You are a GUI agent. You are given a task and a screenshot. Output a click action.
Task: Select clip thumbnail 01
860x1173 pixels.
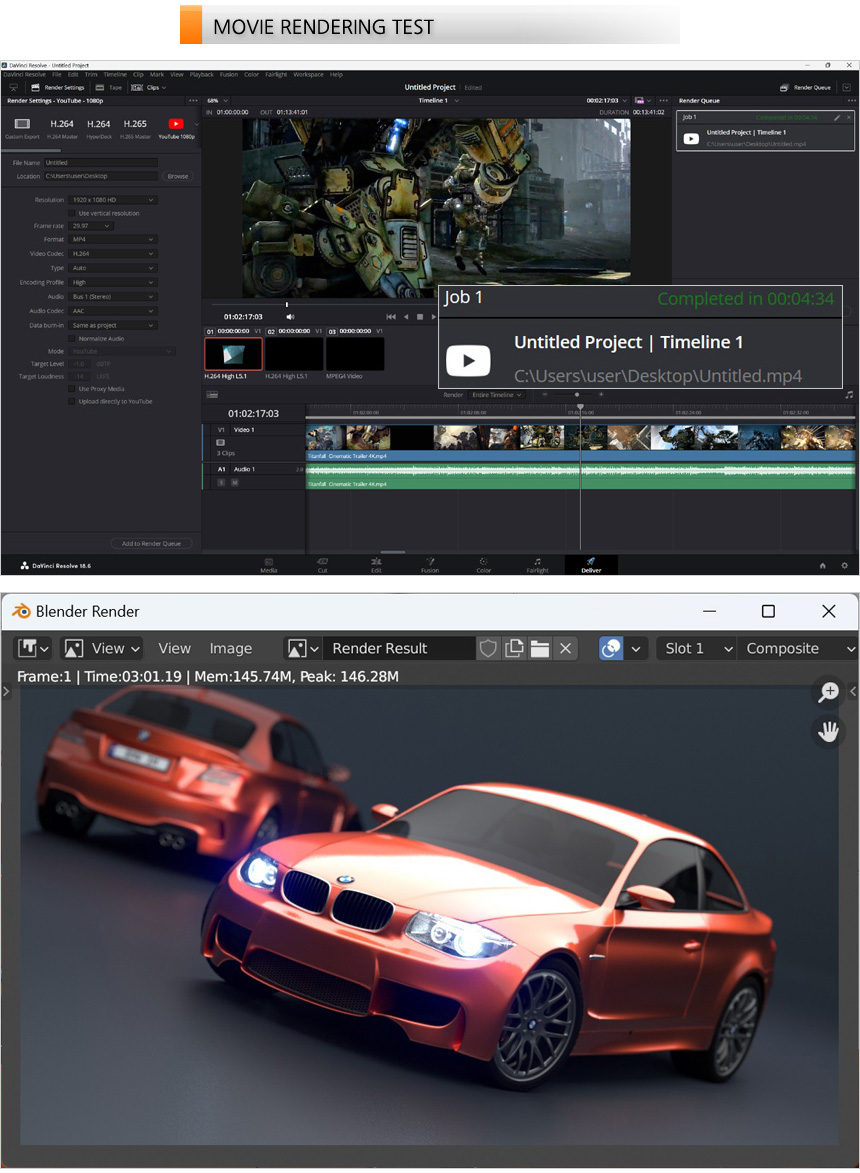pos(233,354)
